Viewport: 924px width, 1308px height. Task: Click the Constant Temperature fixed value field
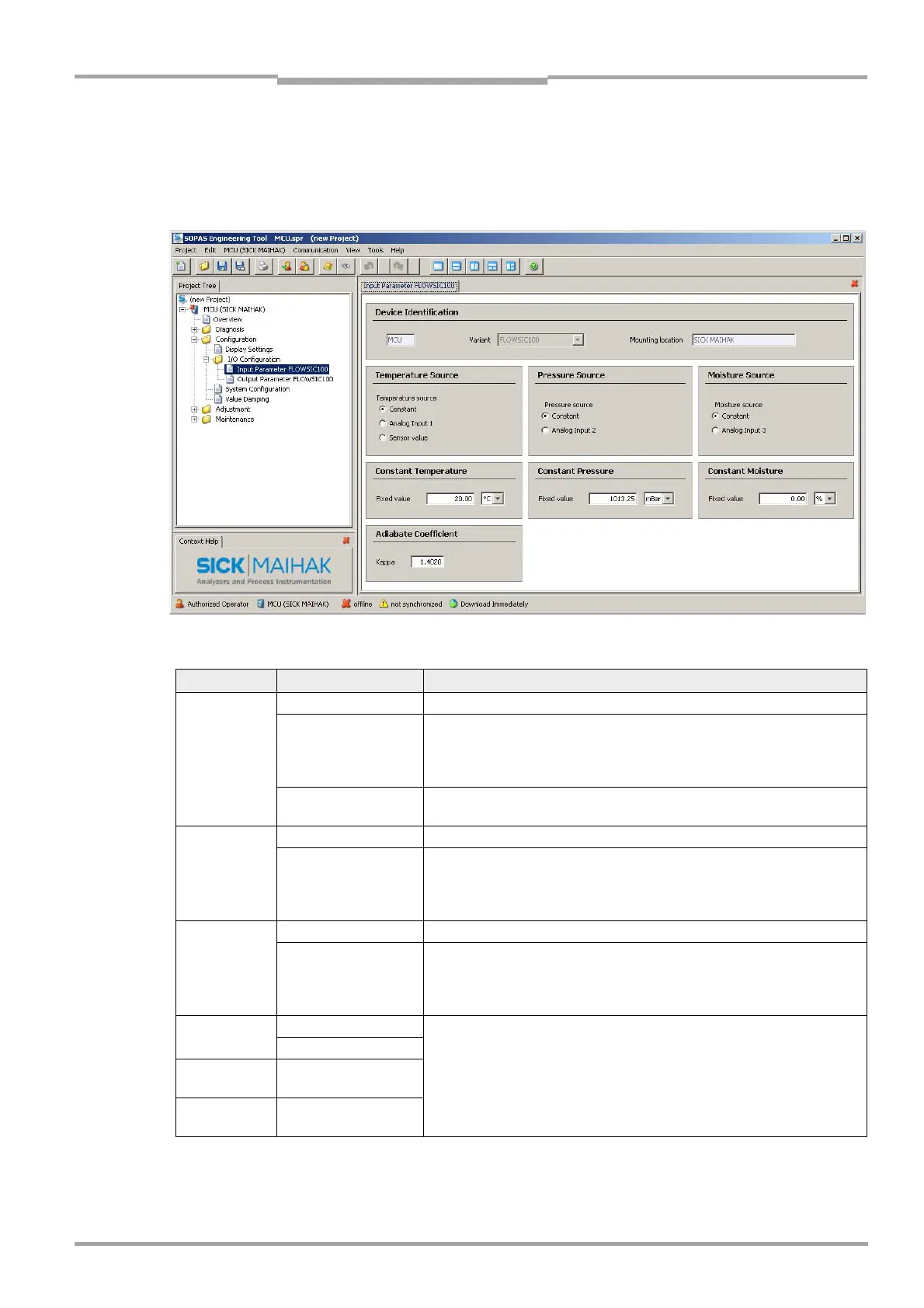pyautogui.click(x=450, y=499)
